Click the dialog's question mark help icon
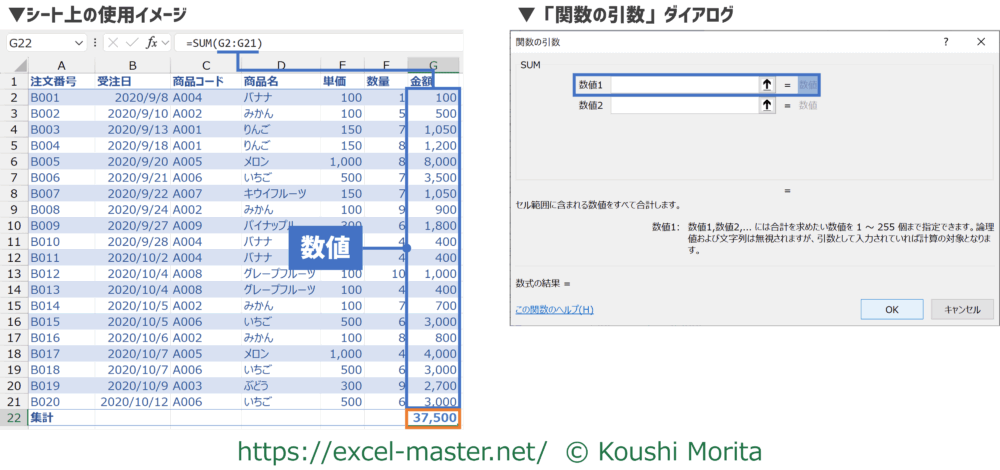The image size is (1000, 470). click(x=945, y=42)
